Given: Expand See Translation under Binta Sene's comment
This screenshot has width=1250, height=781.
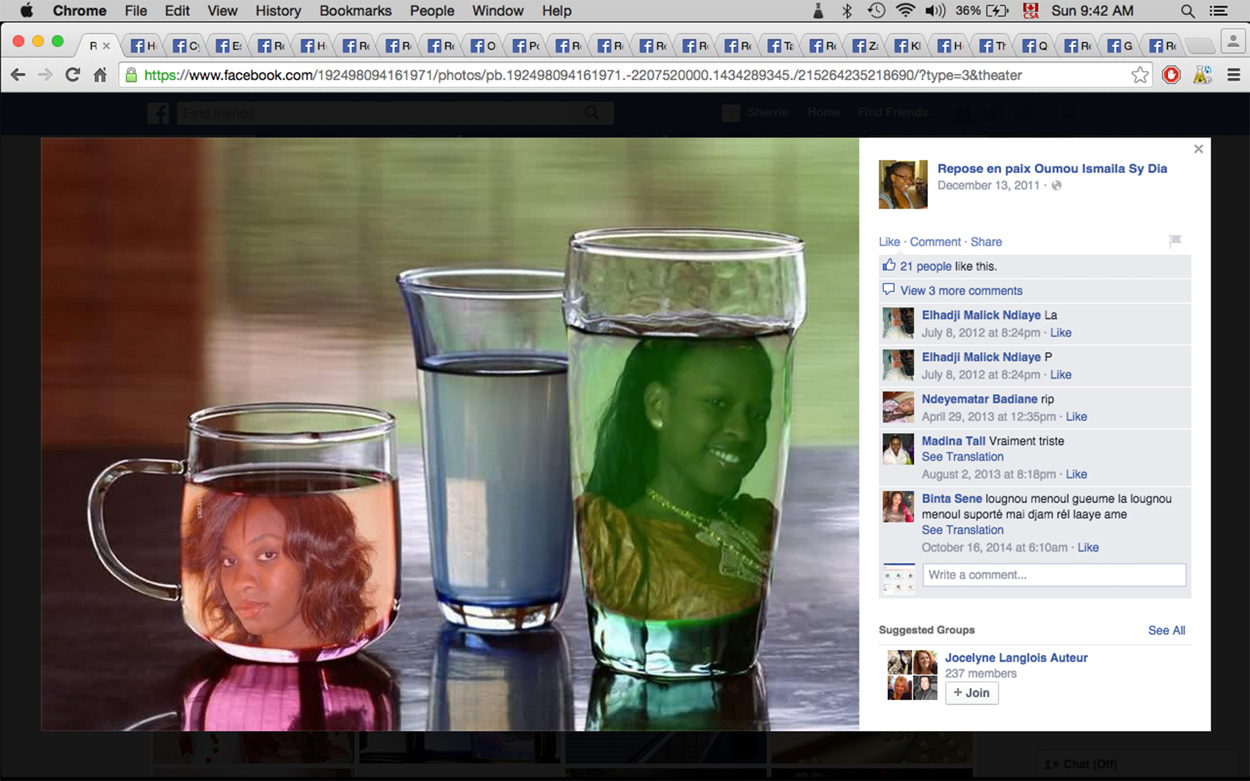Looking at the screenshot, I should point(962,530).
